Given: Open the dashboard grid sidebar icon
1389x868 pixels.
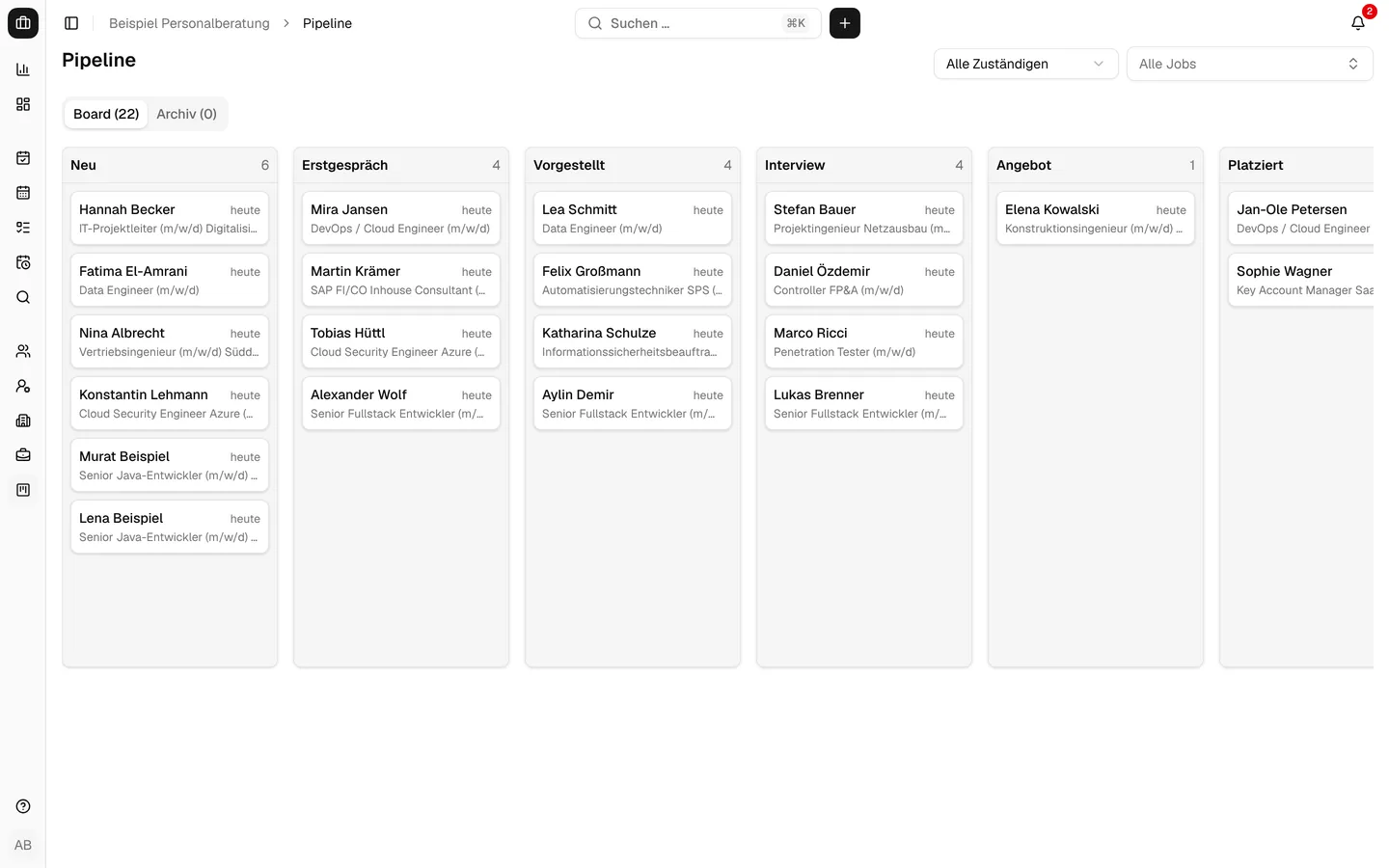Looking at the screenshot, I should point(23,104).
